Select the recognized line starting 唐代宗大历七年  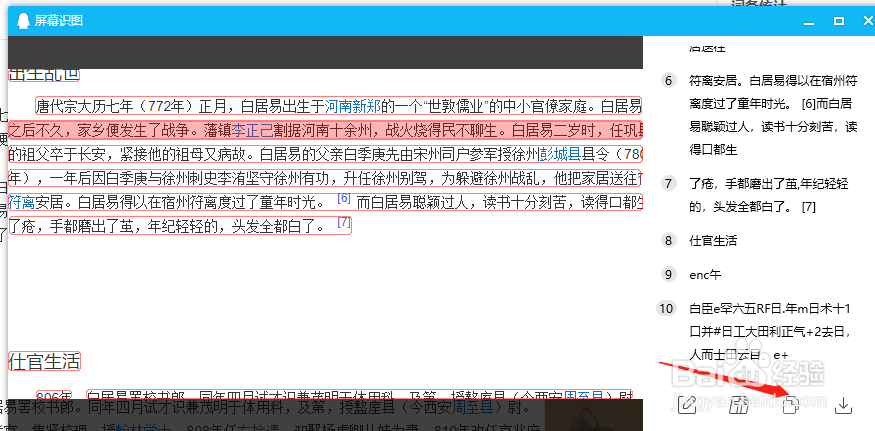[339, 106]
